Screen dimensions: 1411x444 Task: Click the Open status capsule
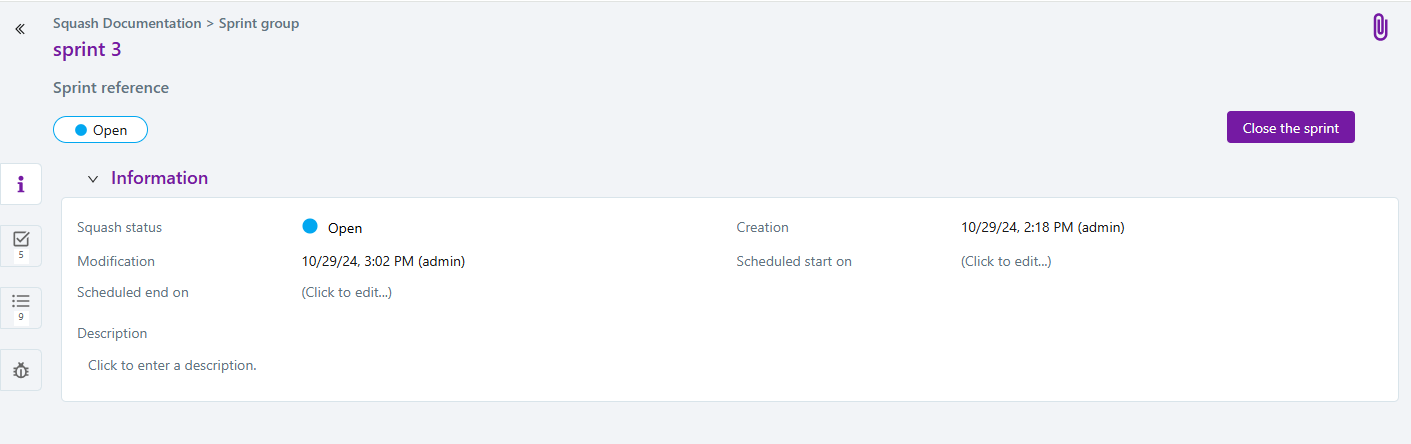[x=100, y=130]
